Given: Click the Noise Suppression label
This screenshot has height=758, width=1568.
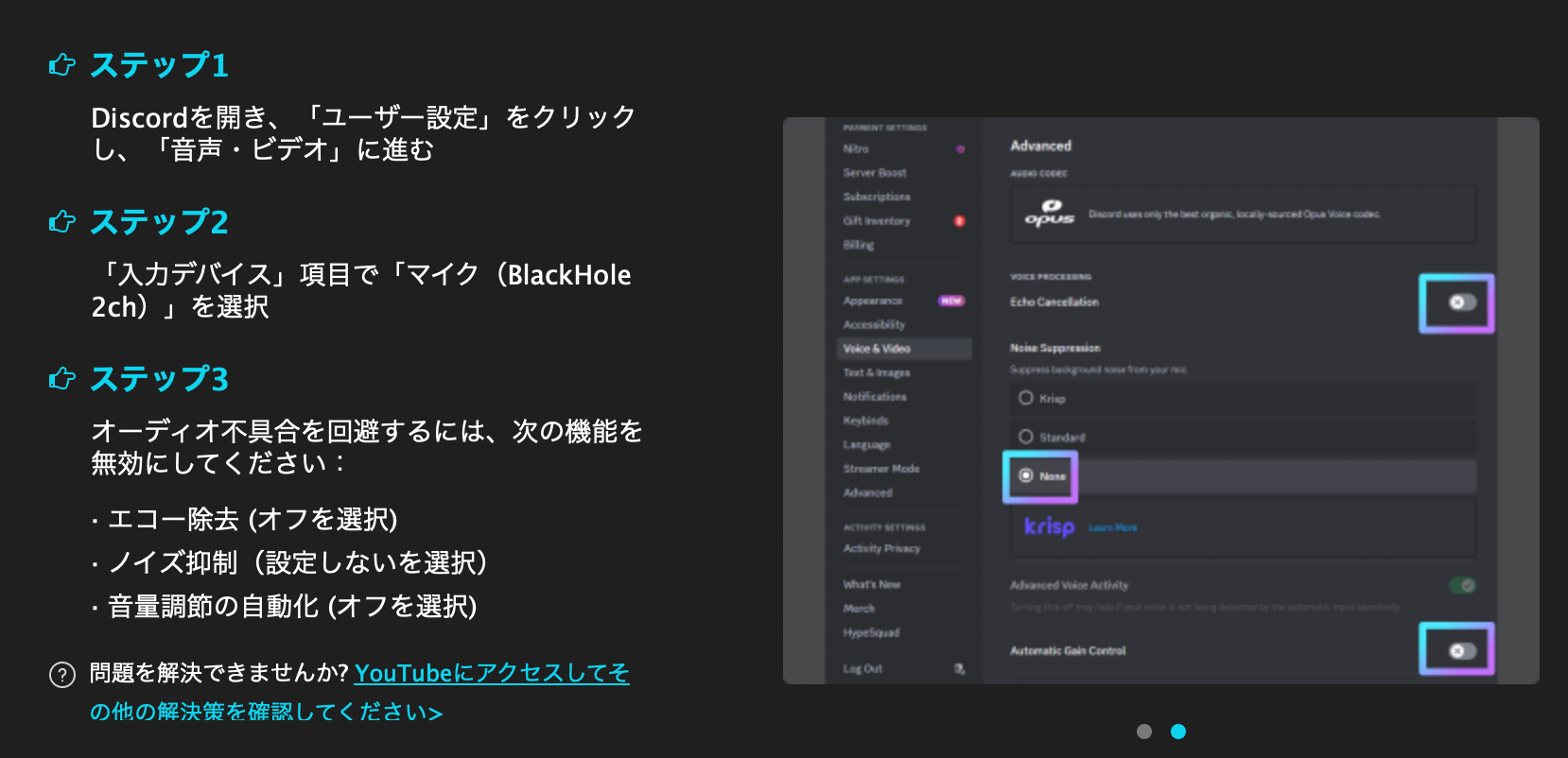Looking at the screenshot, I should click(x=1054, y=348).
